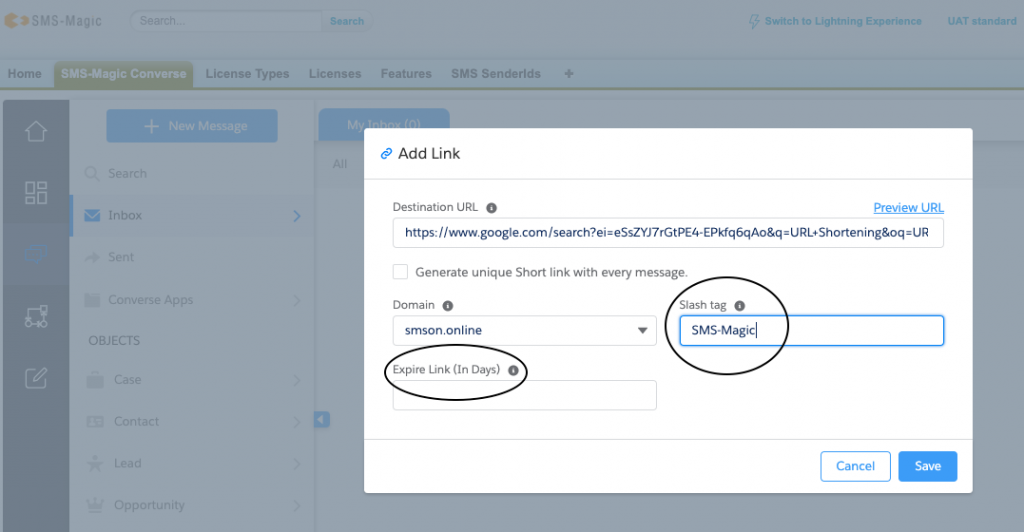Click the magnifier icon beside Search

coord(92,174)
